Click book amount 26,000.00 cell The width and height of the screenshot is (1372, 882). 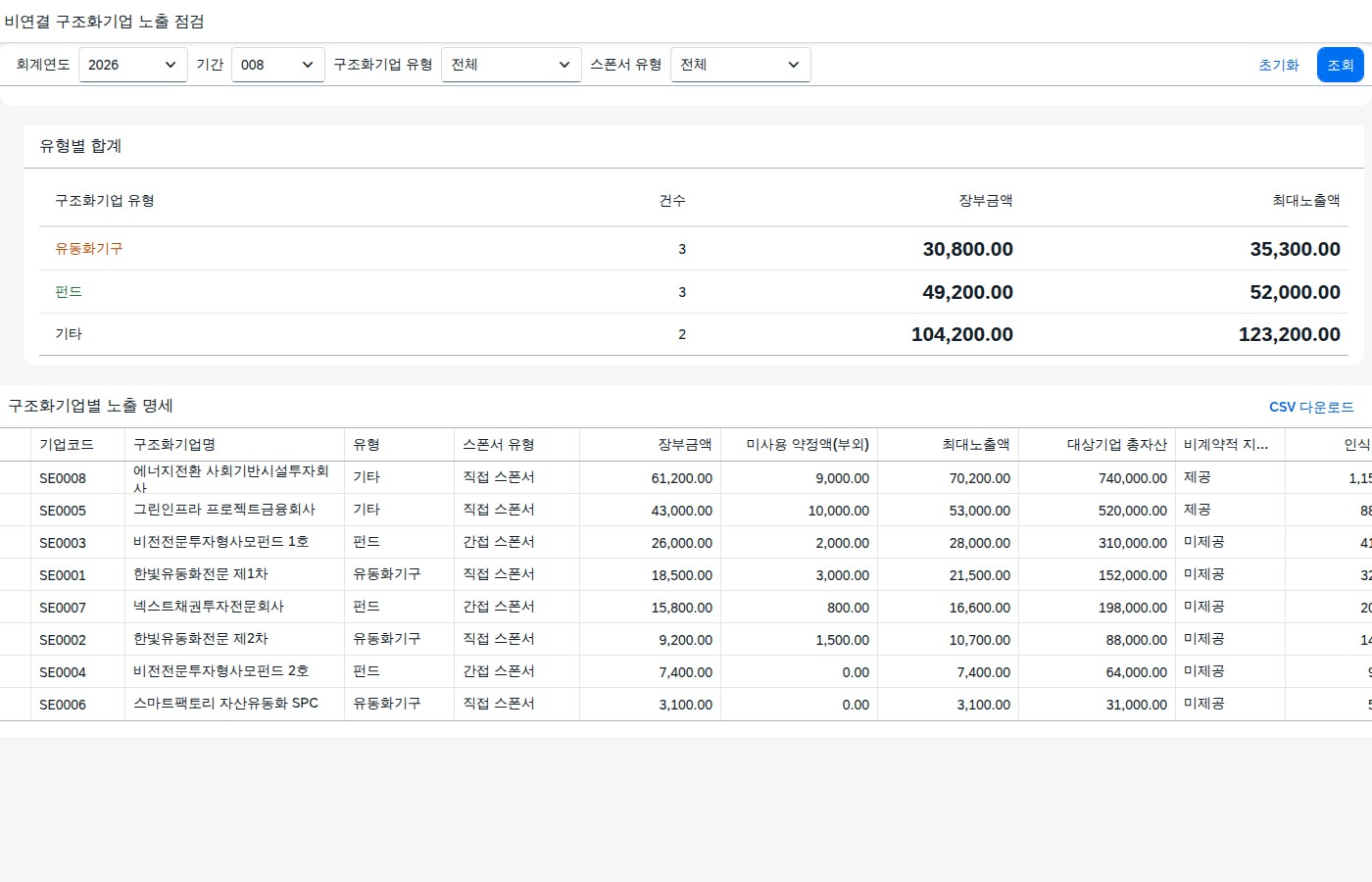650,543
